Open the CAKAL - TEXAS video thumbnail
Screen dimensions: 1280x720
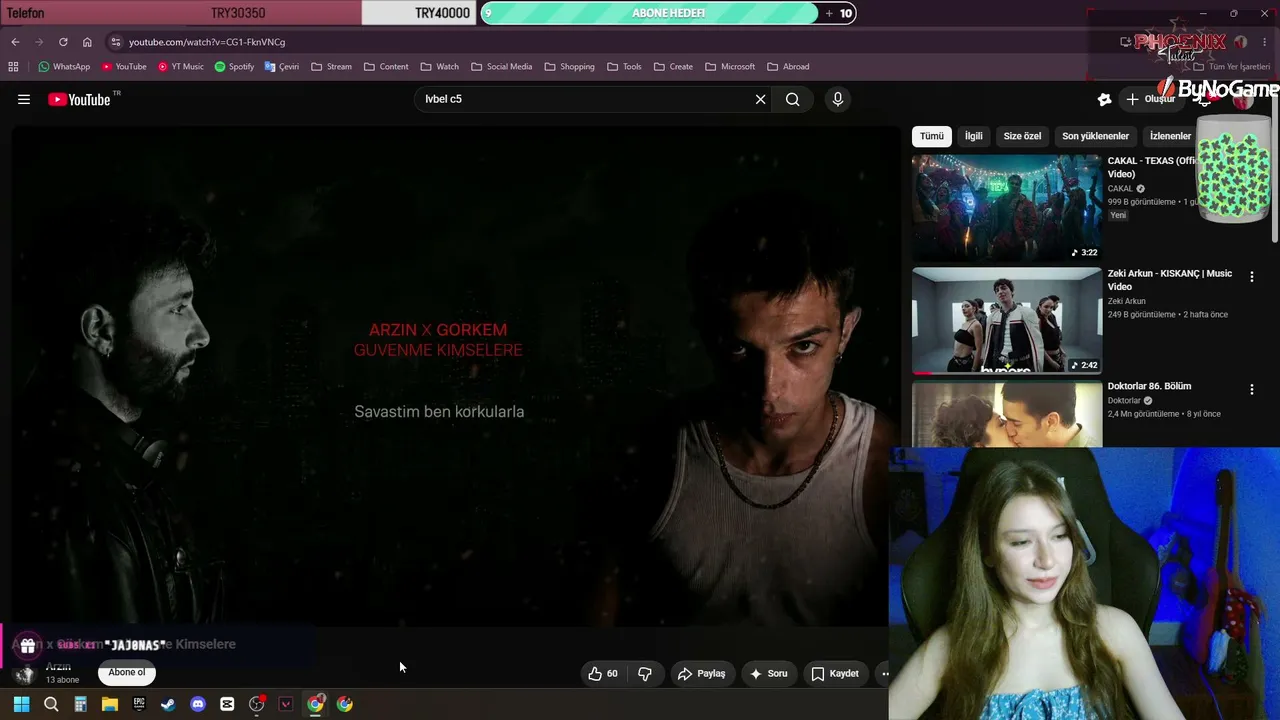pos(1007,208)
